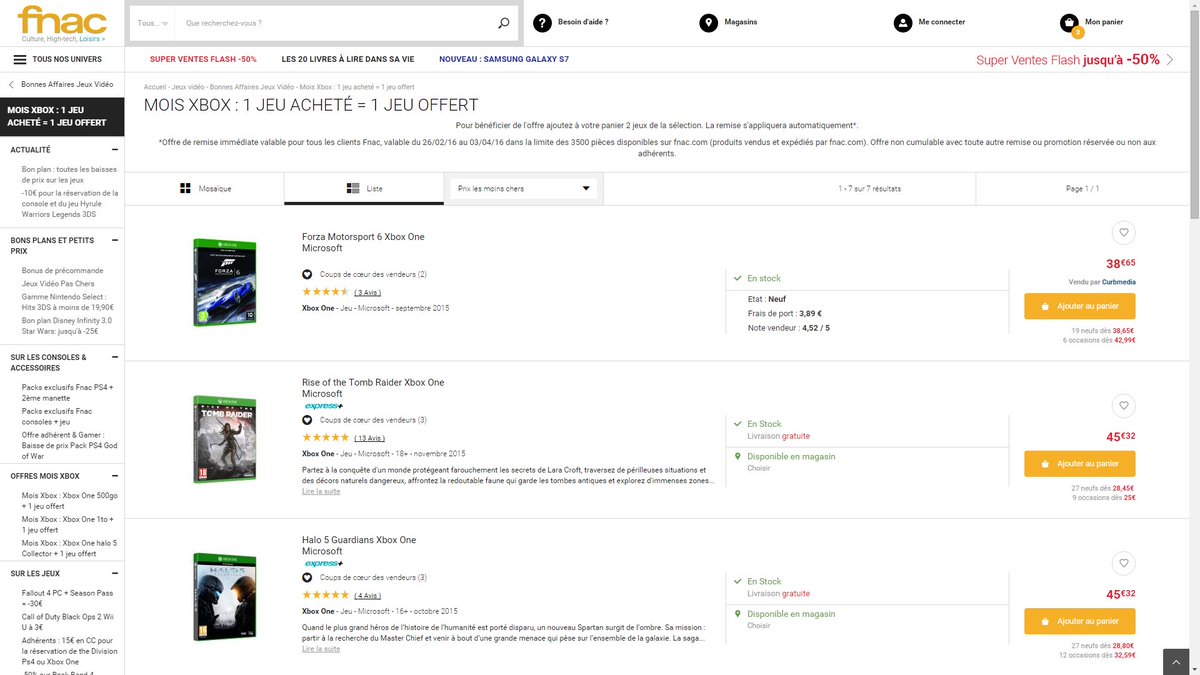Open the Mon panier basket icon
The height and width of the screenshot is (675, 1200).
1070,22
